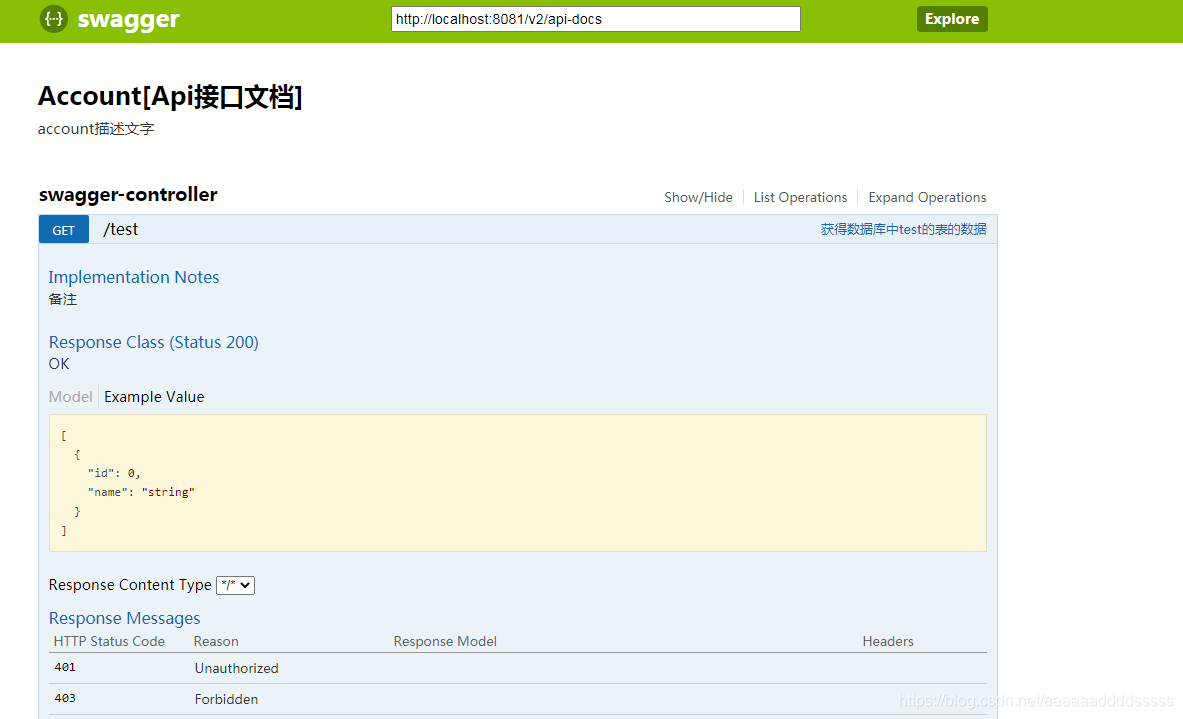
Task: Click the "name": "string" line in example
Action: point(141,492)
